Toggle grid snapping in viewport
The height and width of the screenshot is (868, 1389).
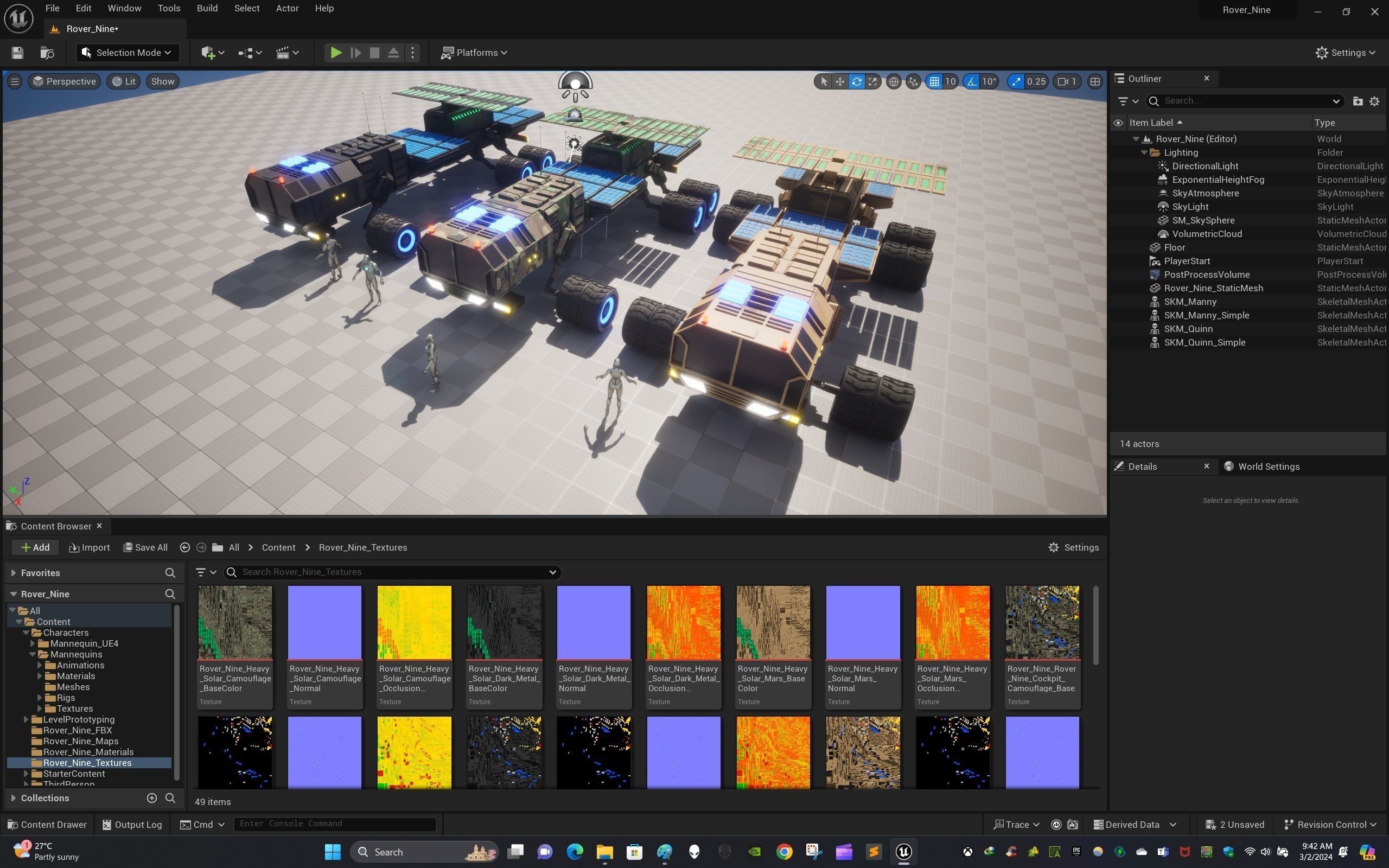pos(934,81)
